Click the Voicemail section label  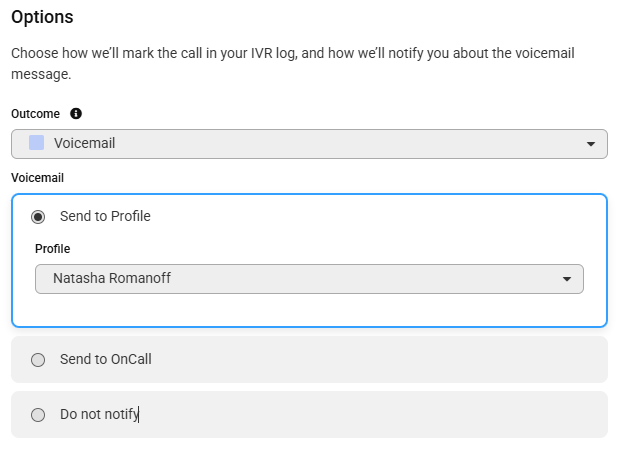tap(37, 178)
